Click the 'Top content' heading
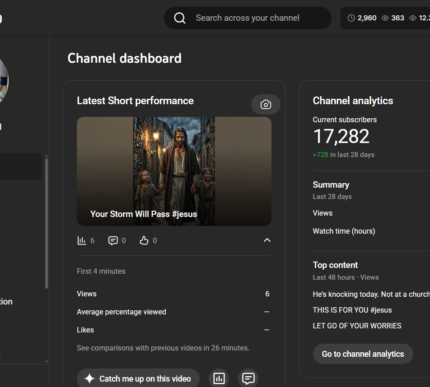This screenshot has height=387, width=430. point(335,265)
